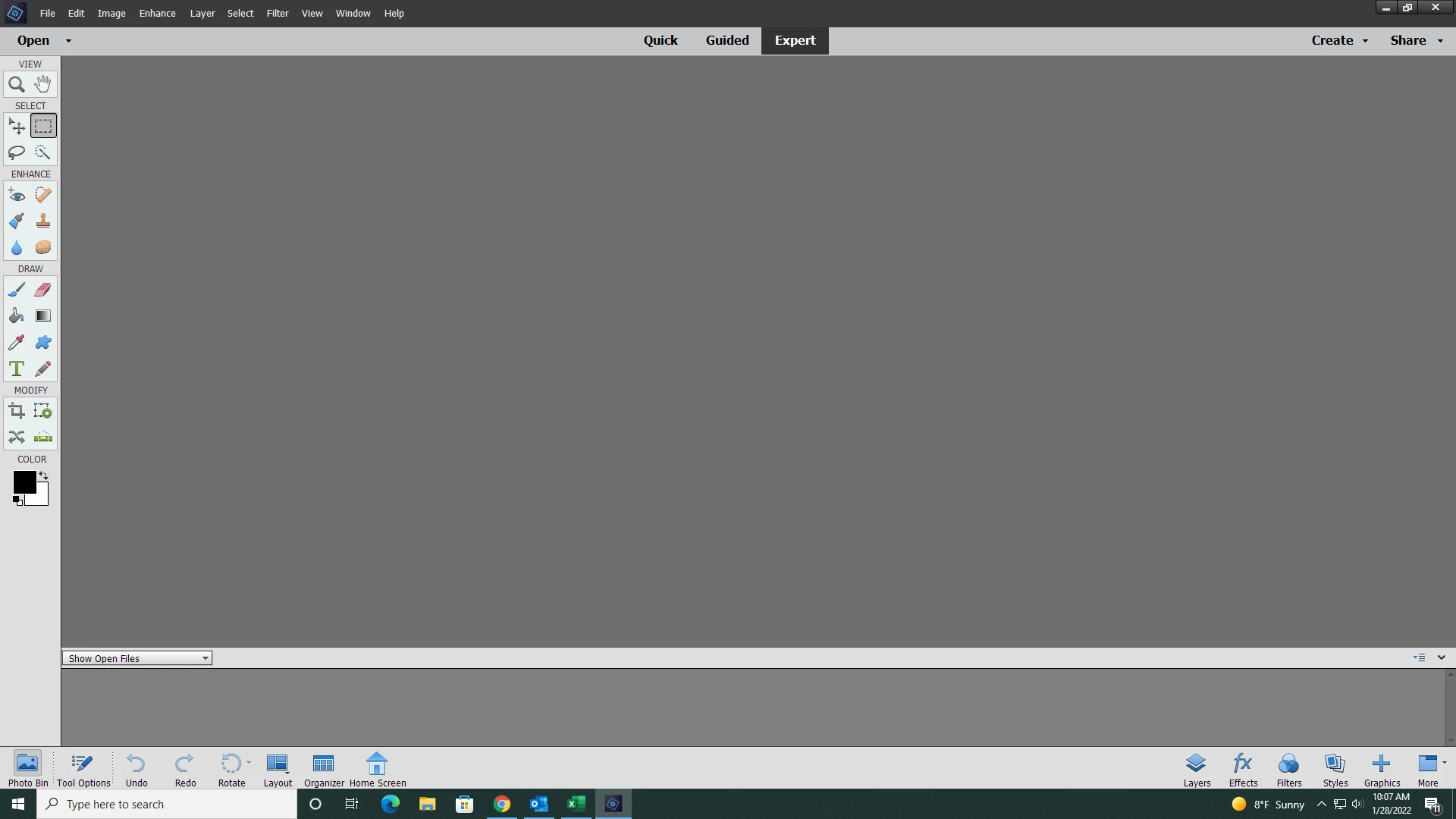1456x819 pixels.
Task: Select the Hand tool
Action: (x=43, y=84)
